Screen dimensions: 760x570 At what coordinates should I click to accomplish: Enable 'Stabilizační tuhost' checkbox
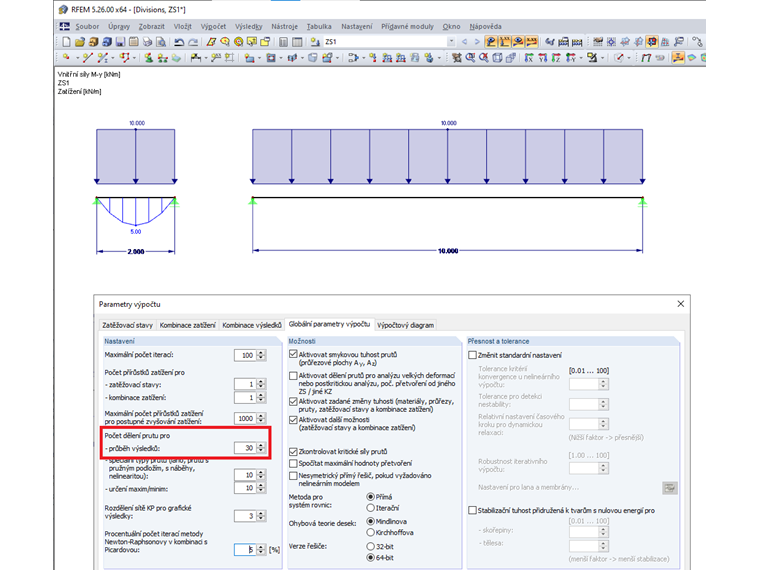(x=473, y=510)
